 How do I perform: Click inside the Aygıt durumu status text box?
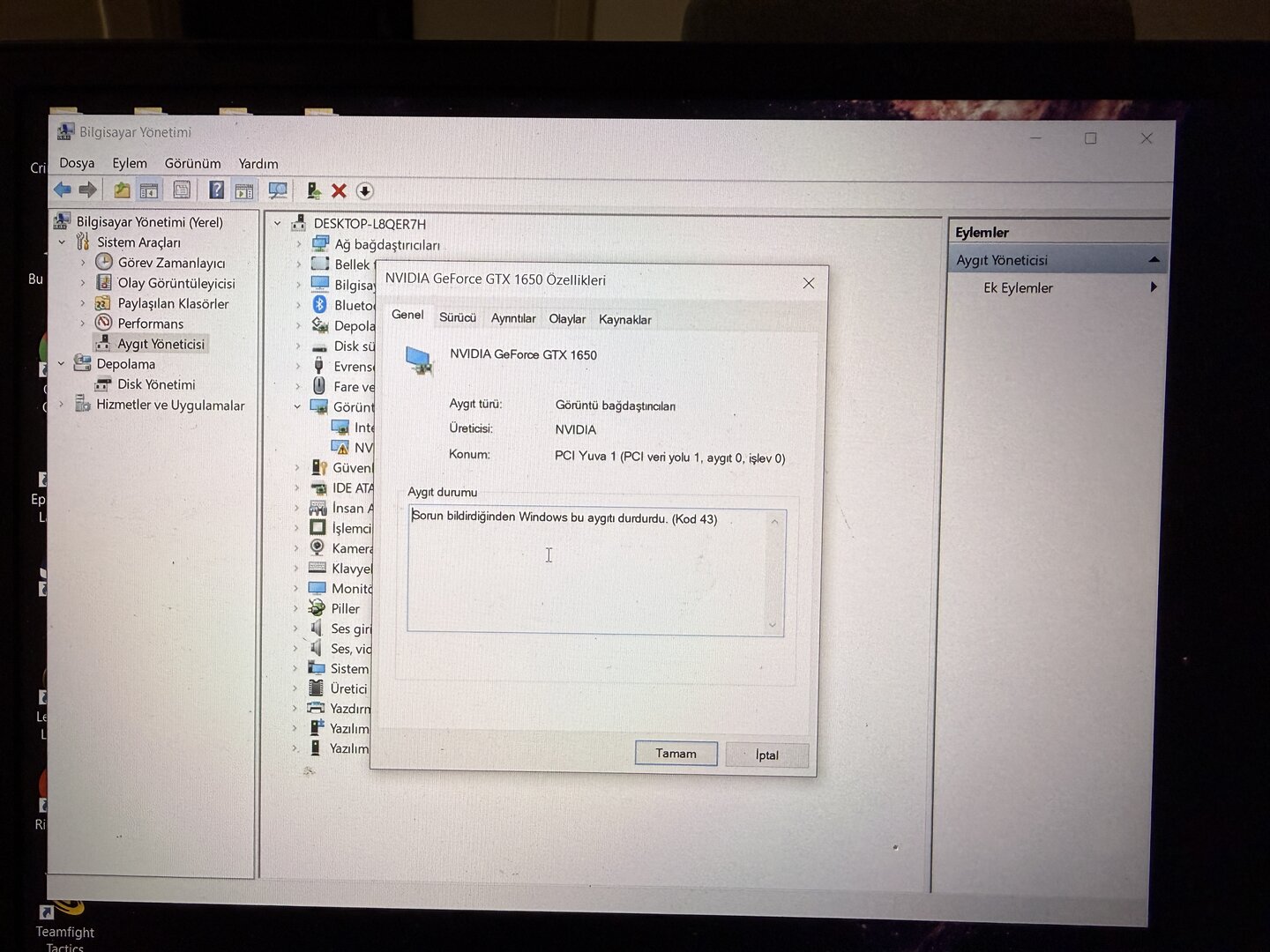point(596,571)
